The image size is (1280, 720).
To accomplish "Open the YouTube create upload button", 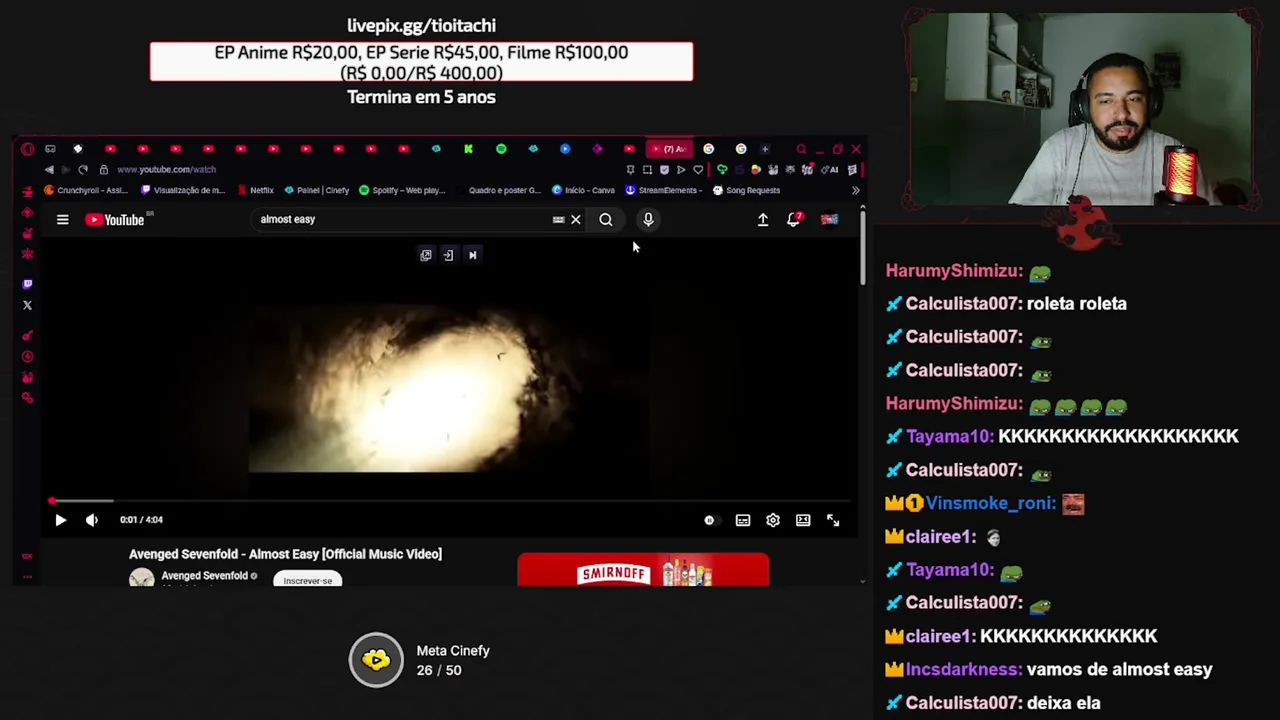I will tap(763, 220).
